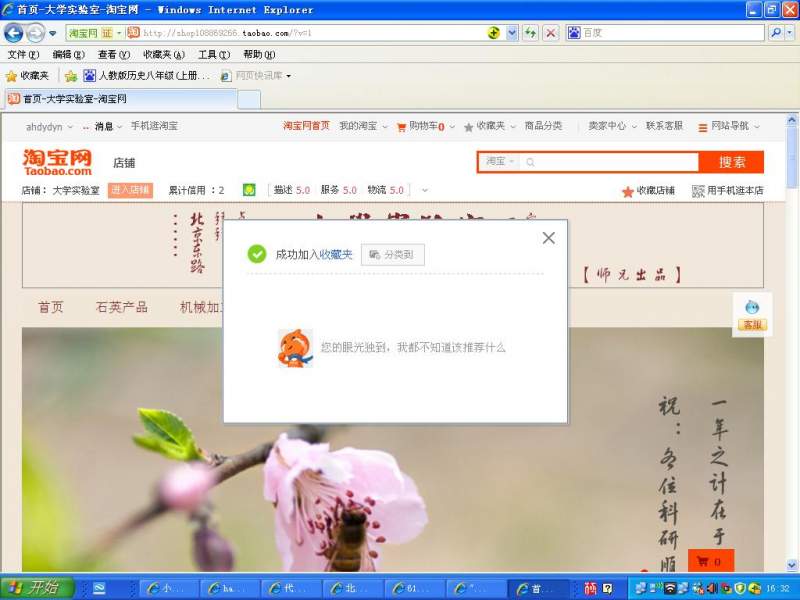Click the 商品分类 link
Image resolution: width=800 pixels, height=600 pixels.
tap(543, 126)
